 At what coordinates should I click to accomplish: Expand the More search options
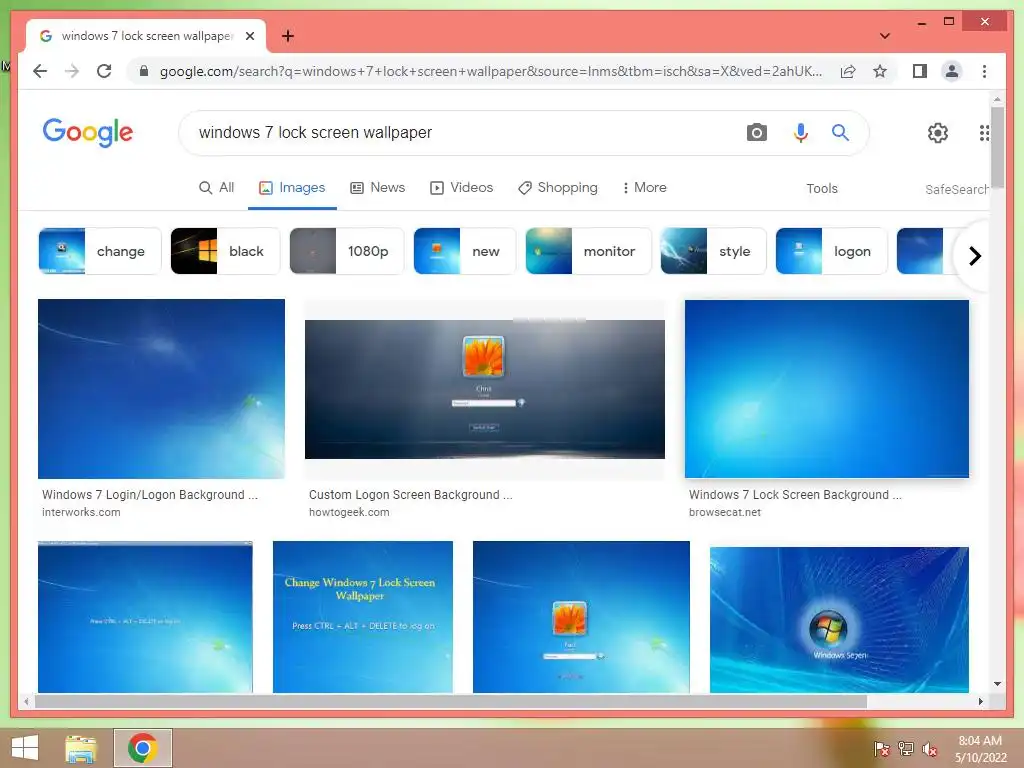644,188
